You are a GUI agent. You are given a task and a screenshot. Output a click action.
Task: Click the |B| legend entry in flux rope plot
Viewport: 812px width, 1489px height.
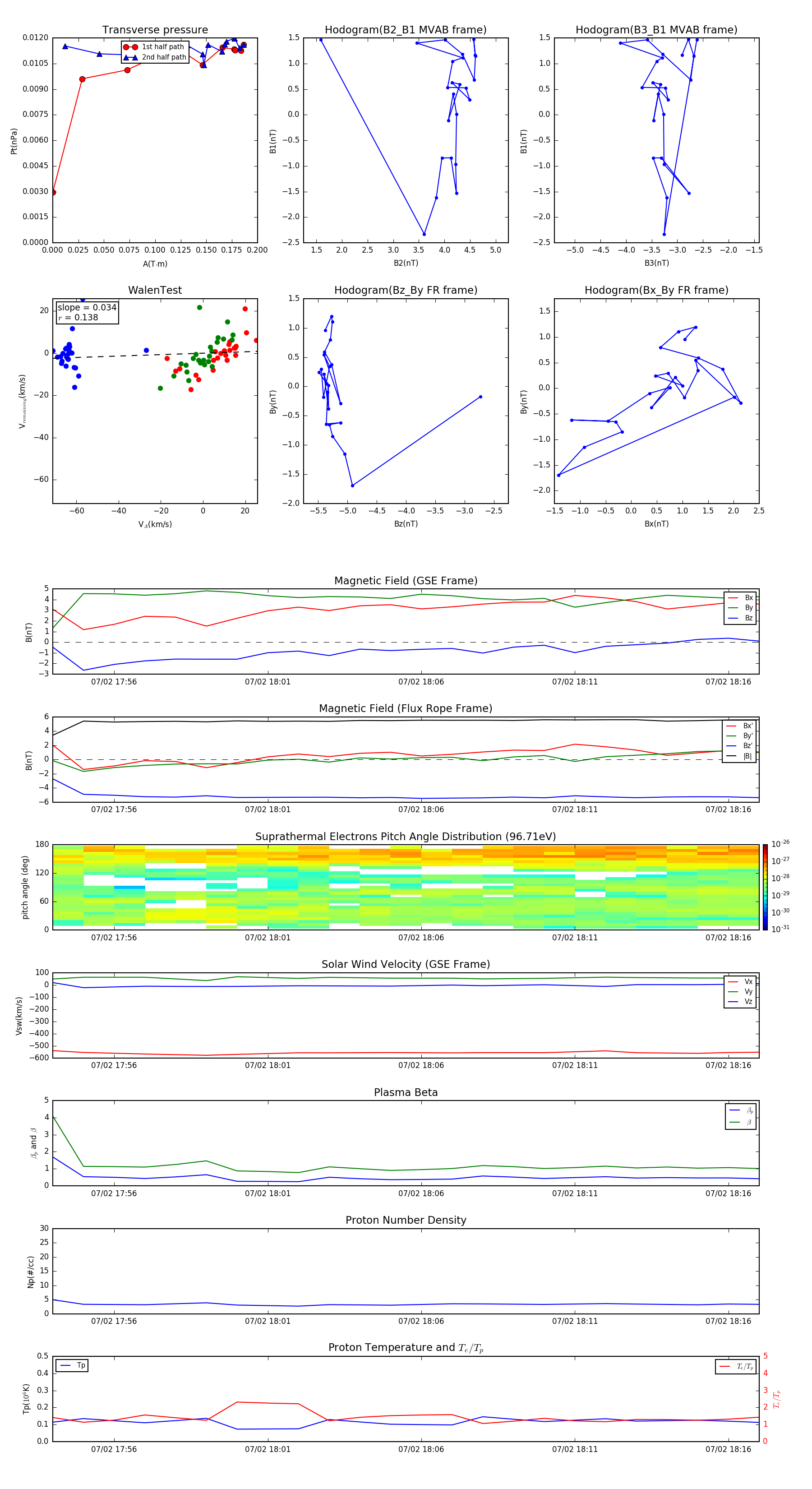(x=739, y=756)
